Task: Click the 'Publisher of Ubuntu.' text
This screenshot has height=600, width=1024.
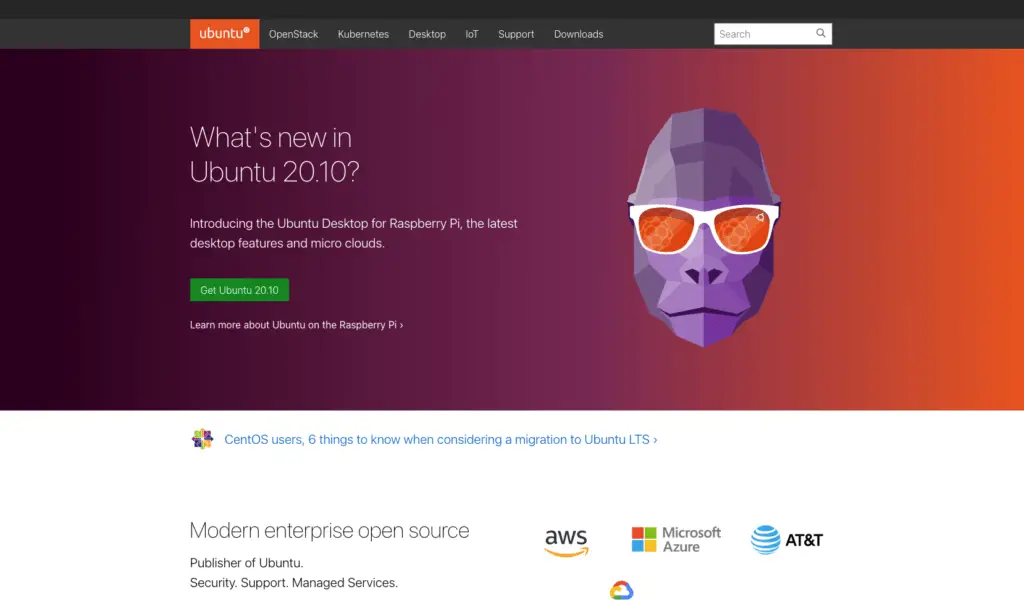Action: [247, 563]
